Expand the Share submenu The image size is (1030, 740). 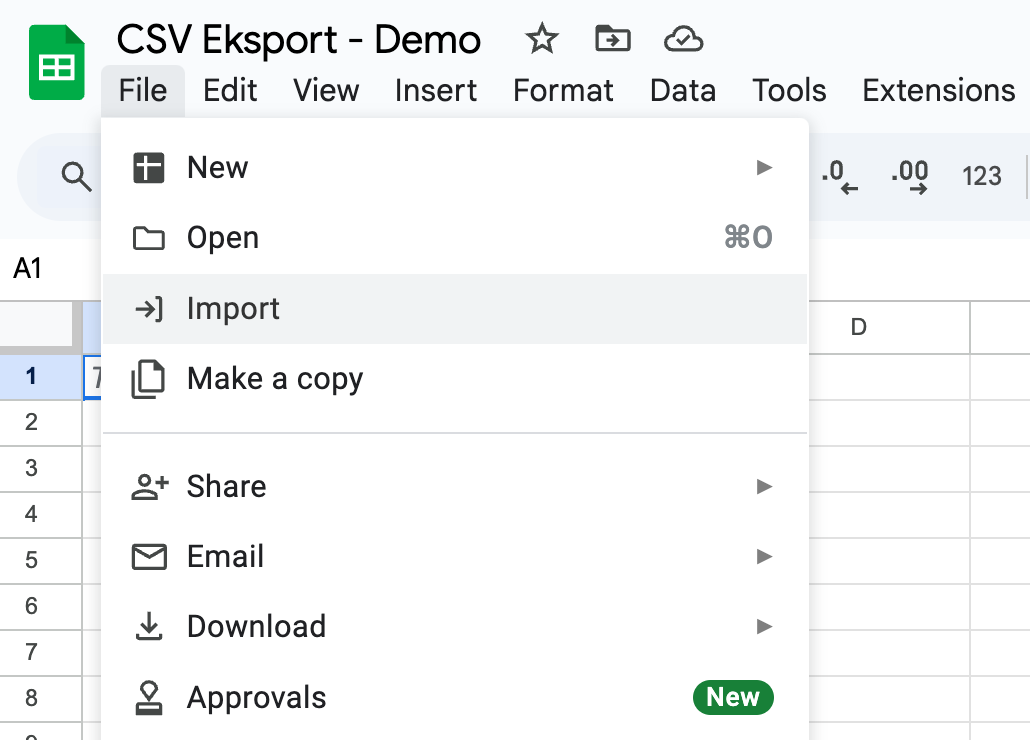tap(455, 487)
